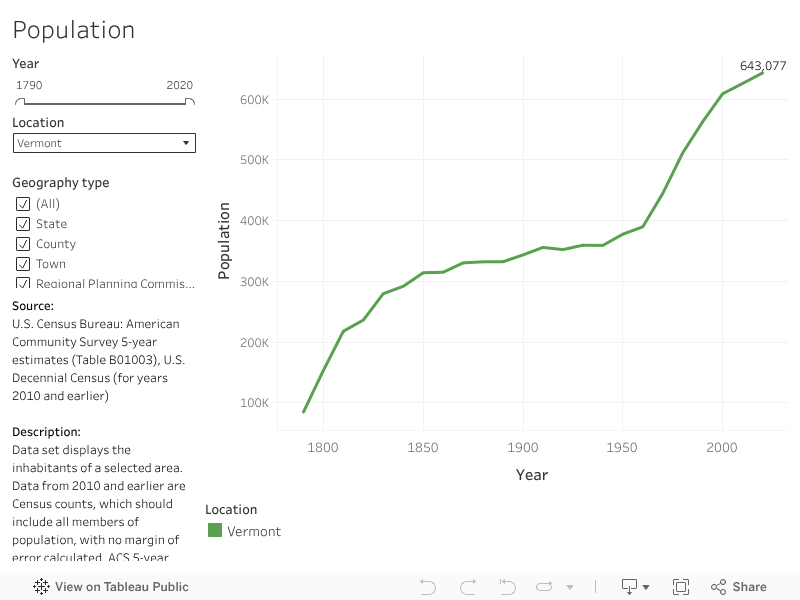Viewport: 800px width, 600px height.
Task: Click the Year slider's 2020 end handle
Action: pyautogui.click(x=190, y=102)
